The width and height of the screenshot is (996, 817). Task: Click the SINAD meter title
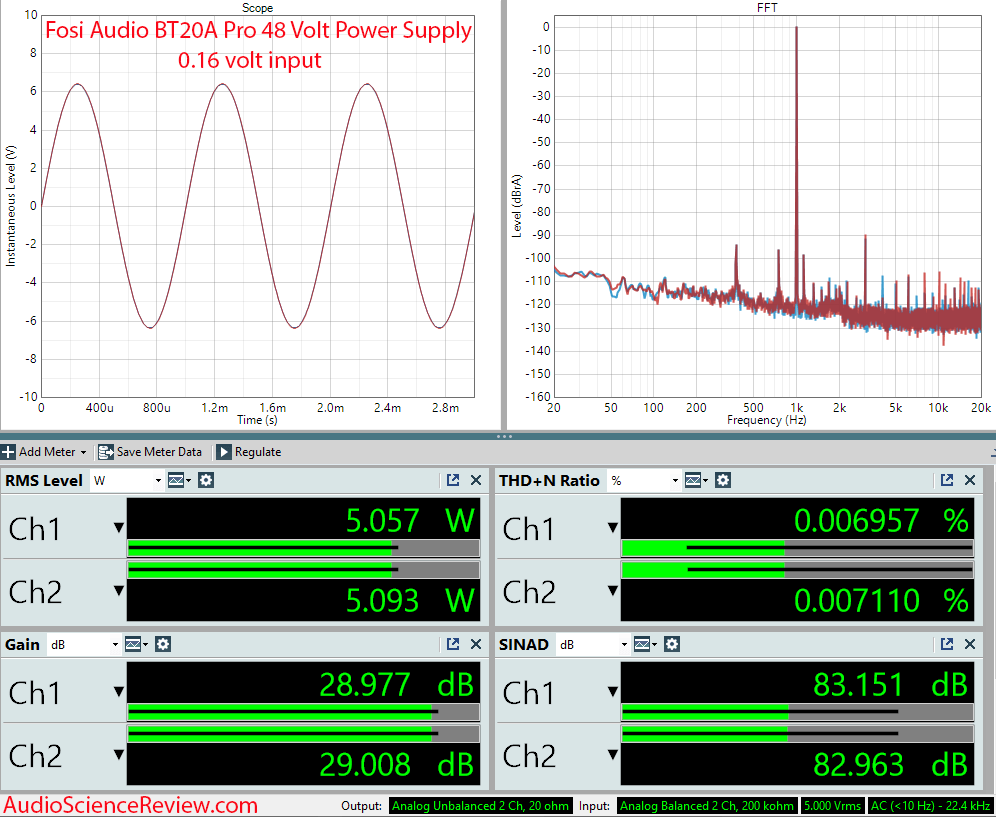pos(523,644)
